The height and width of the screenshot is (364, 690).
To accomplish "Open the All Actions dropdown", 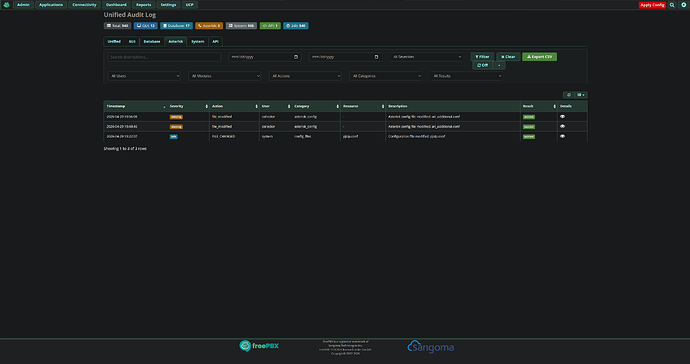I will [305, 76].
